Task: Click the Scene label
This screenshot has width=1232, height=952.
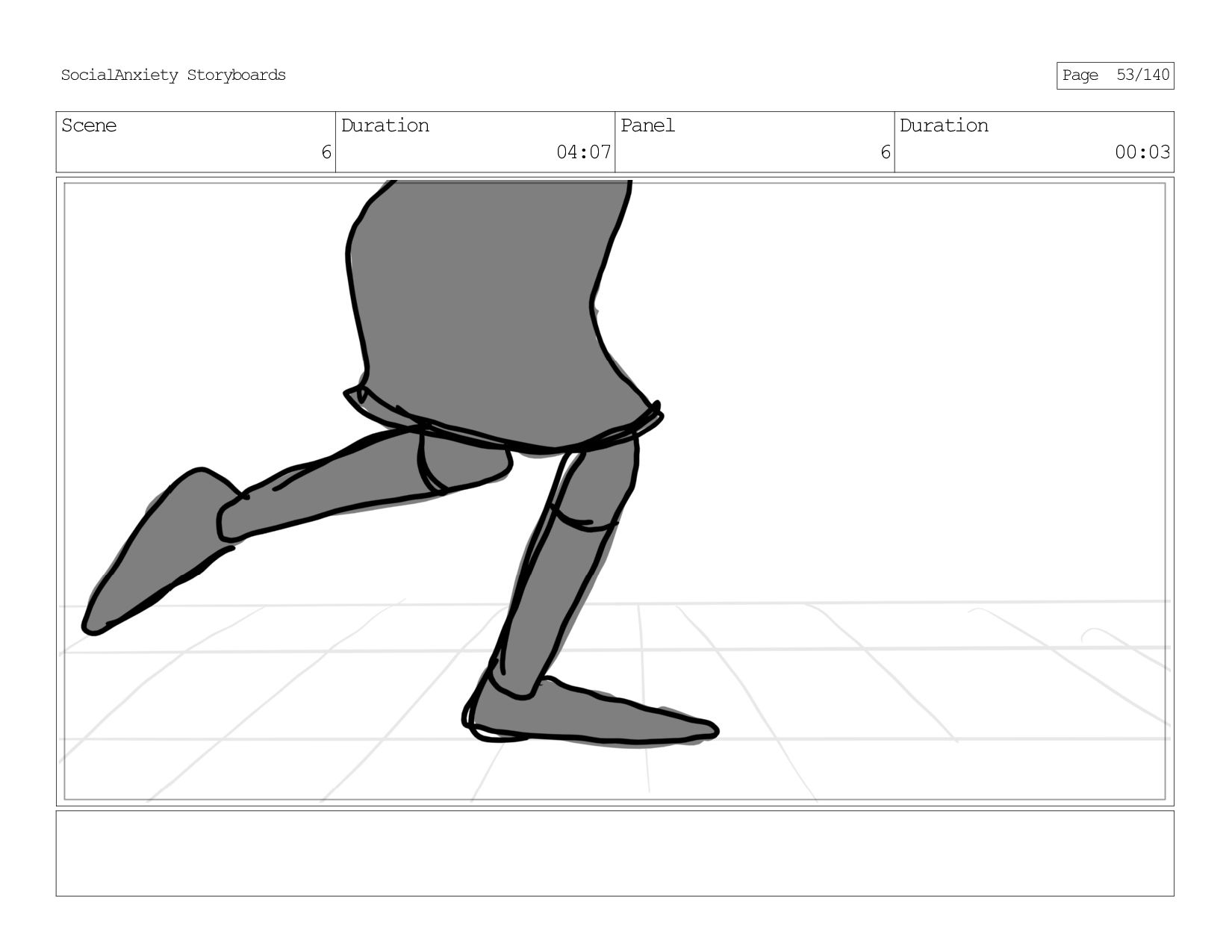Action: coord(89,125)
